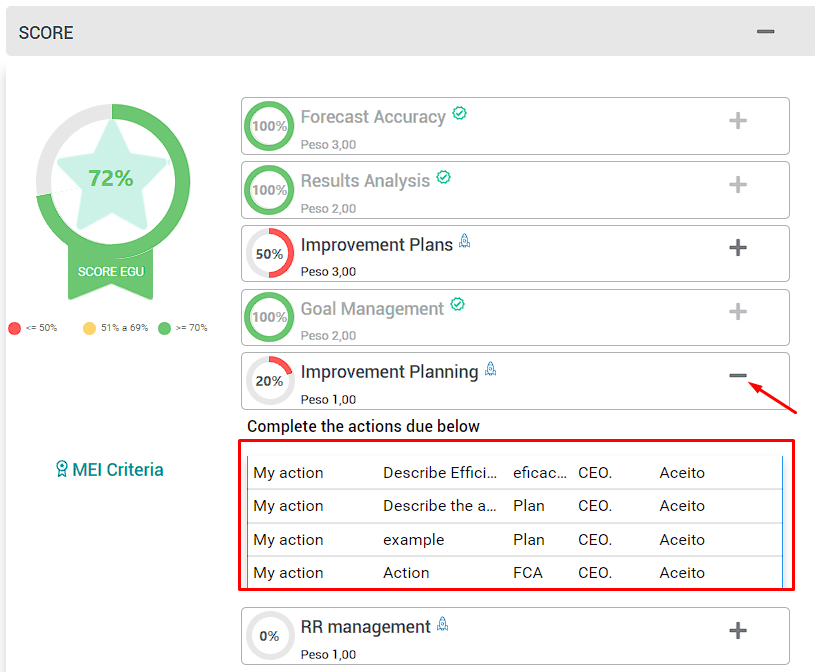Click the award ribbon icon beside MEI Criteria

click(x=62, y=469)
